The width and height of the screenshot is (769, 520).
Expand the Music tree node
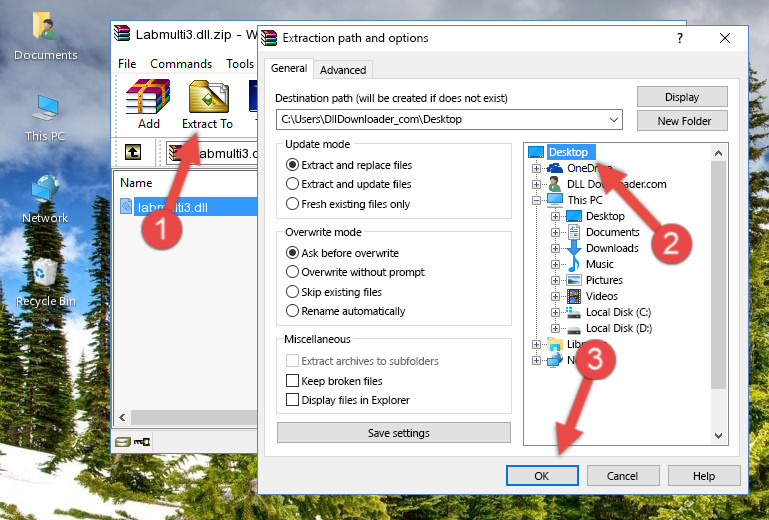tap(555, 264)
